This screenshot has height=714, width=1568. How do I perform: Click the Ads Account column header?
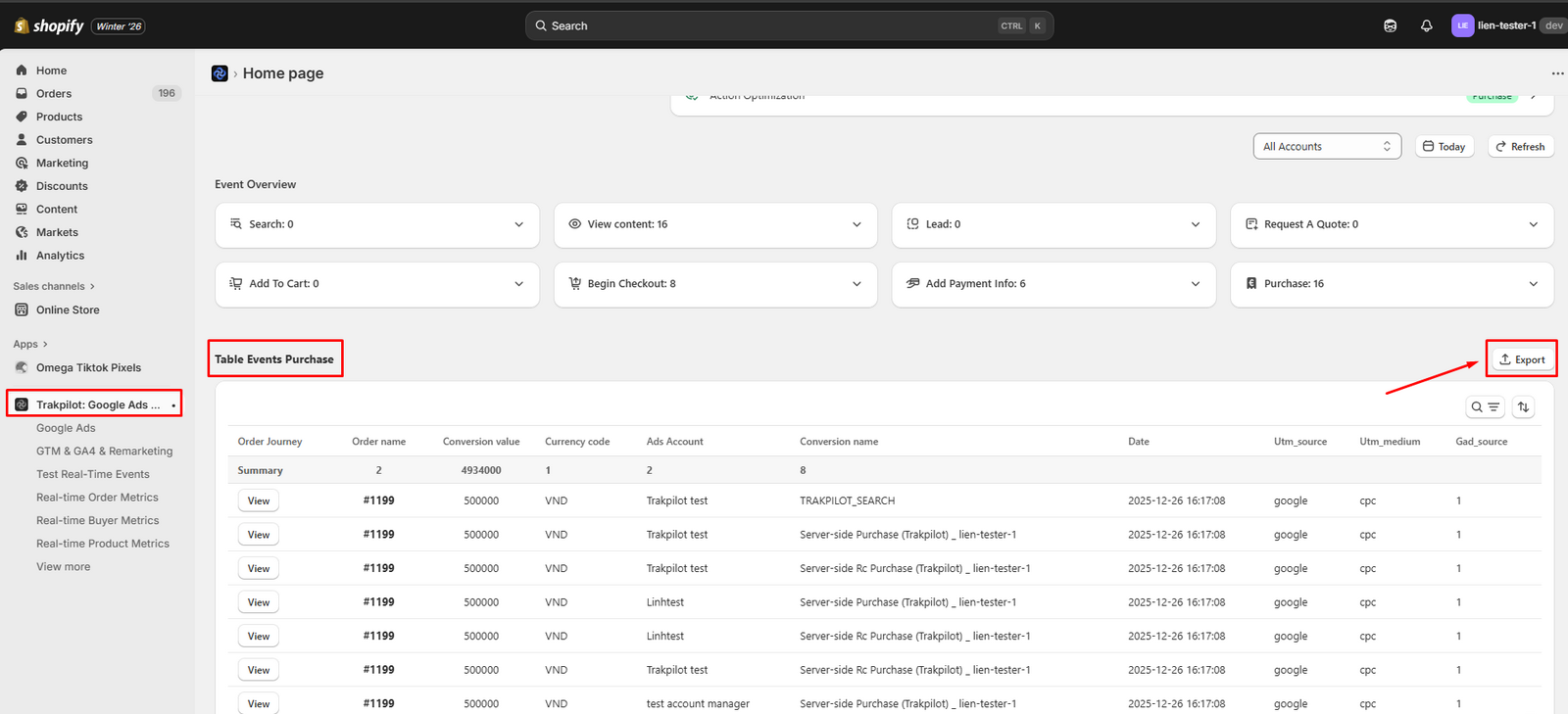tap(674, 442)
